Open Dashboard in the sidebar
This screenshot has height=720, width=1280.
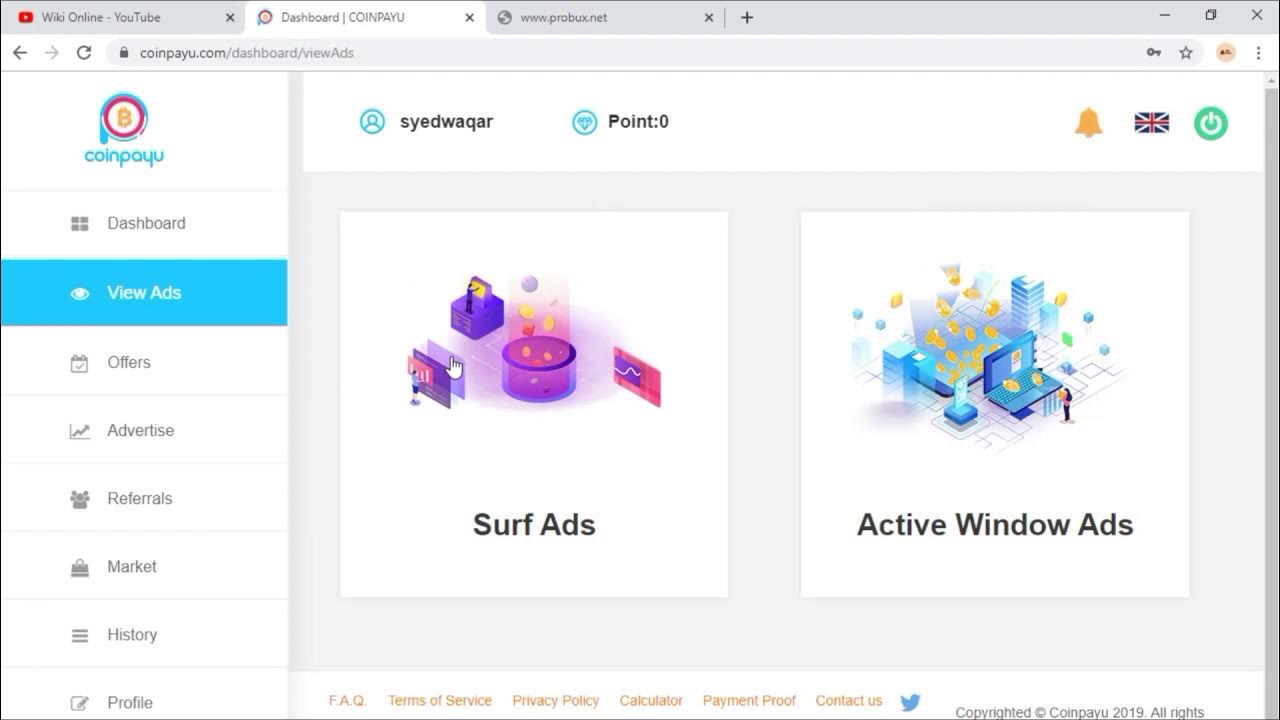pyautogui.click(x=144, y=224)
